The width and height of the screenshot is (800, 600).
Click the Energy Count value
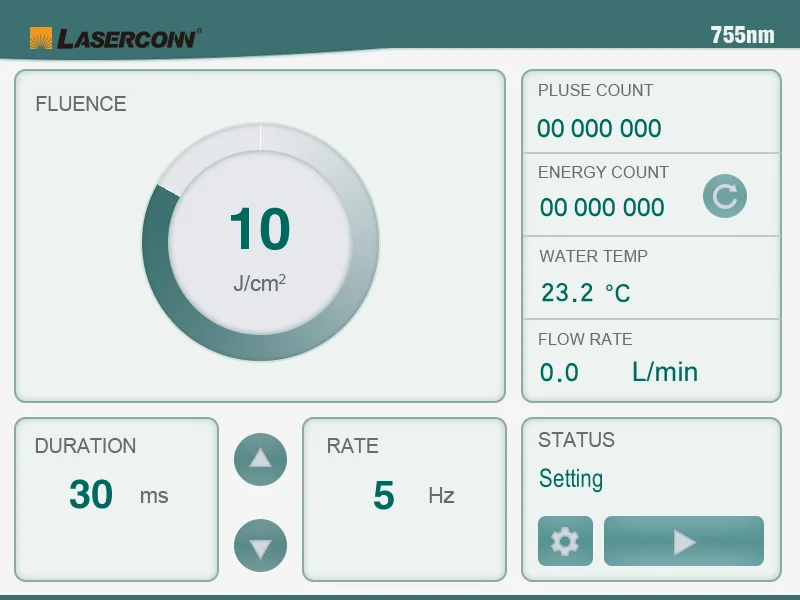click(x=602, y=208)
